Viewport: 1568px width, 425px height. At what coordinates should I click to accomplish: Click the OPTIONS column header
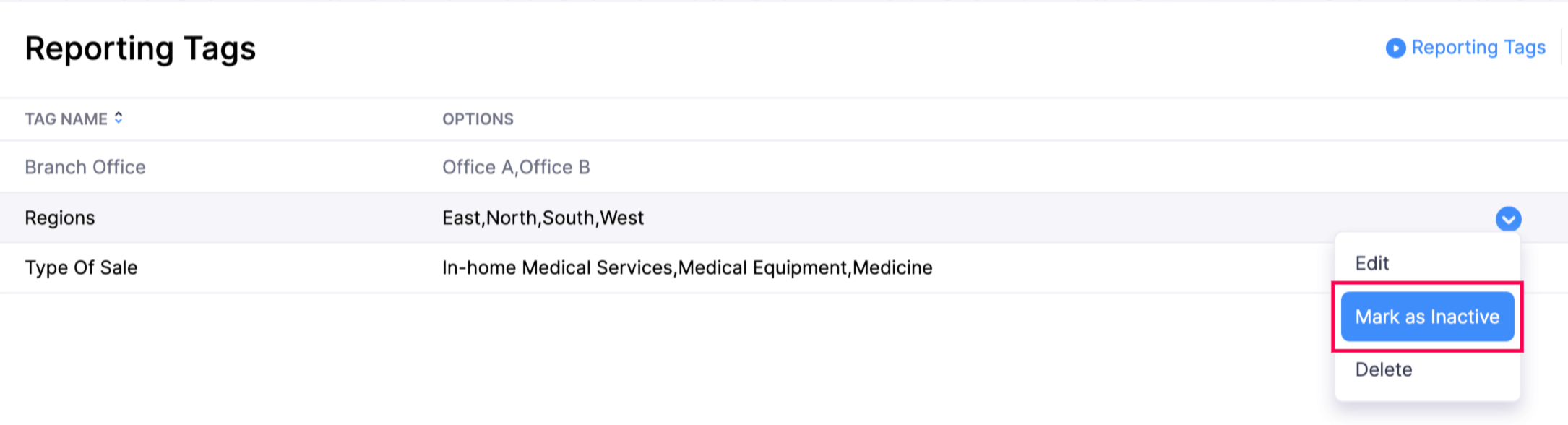pos(478,119)
